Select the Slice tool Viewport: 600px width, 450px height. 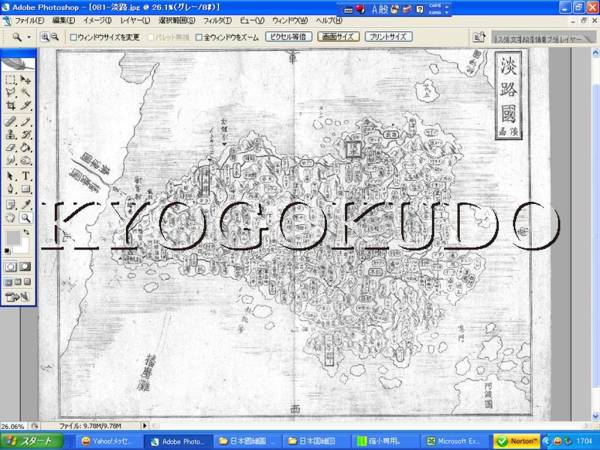[25, 105]
